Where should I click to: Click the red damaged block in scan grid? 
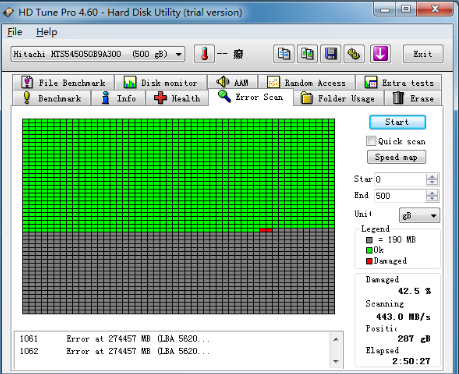point(266,230)
